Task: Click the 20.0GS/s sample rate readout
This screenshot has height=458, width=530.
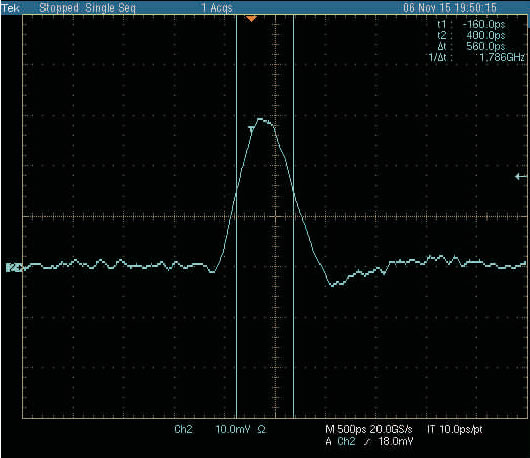Action: 391,429
